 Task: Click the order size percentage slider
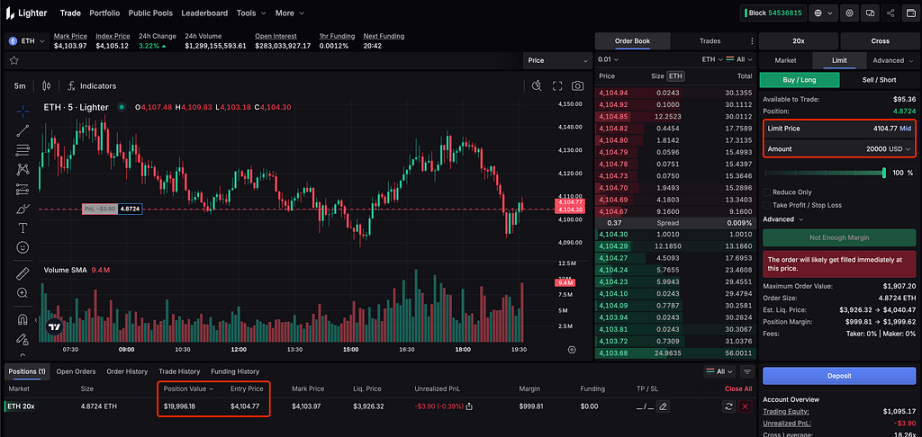[x=820, y=173]
